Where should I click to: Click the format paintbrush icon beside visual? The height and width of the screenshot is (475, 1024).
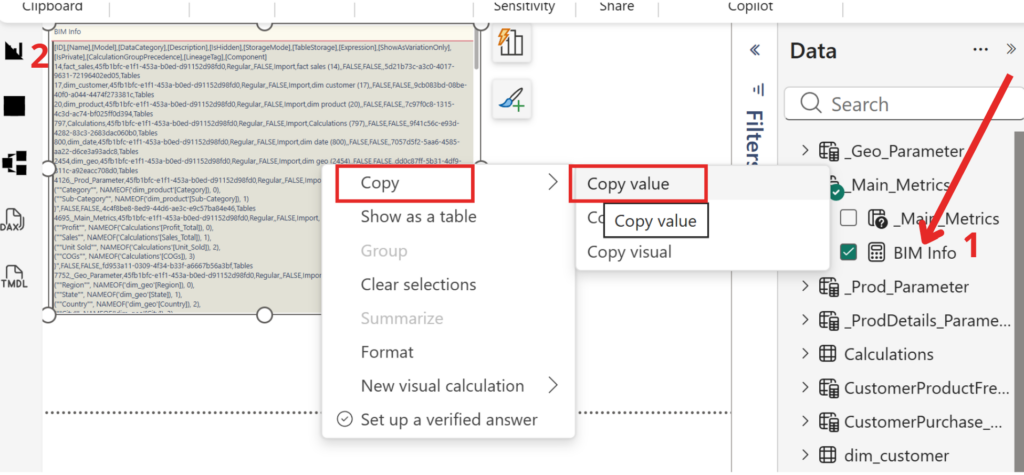click(511, 99)
